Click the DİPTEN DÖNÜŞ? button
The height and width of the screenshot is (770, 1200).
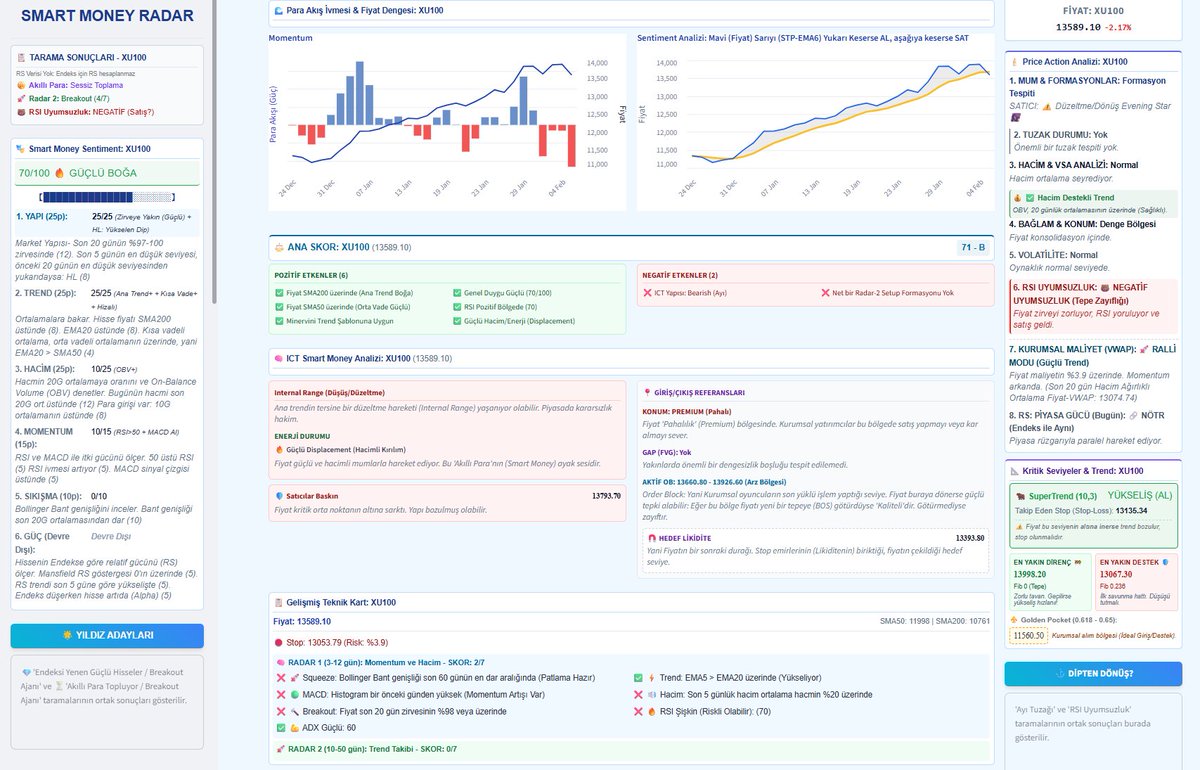tap(1093, 673)
